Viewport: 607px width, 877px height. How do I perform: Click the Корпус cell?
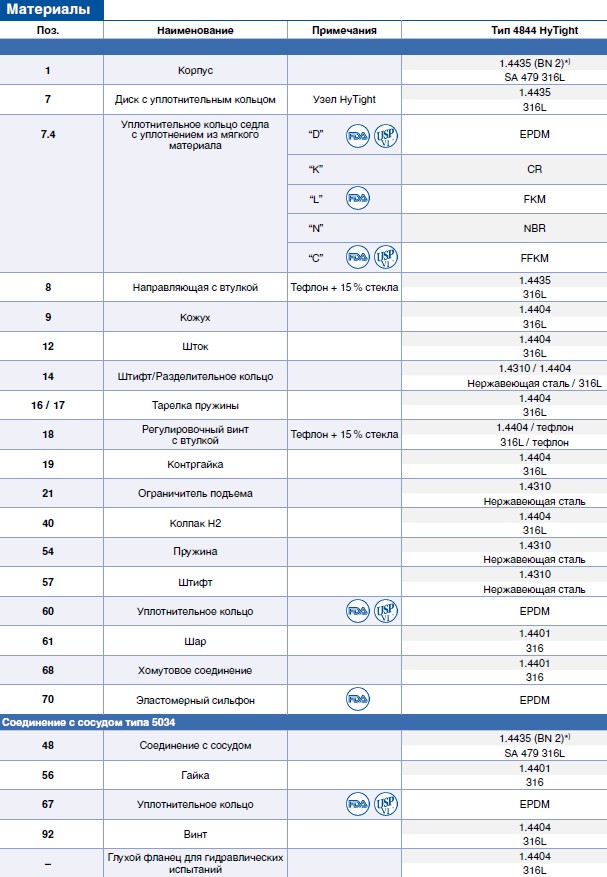(x=195, y=70)
